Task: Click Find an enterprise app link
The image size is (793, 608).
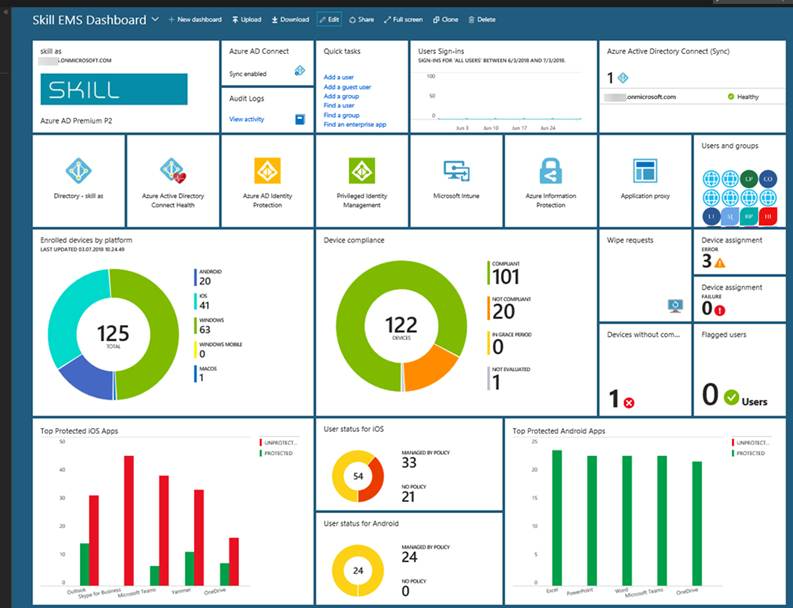Action: (354, 124)
